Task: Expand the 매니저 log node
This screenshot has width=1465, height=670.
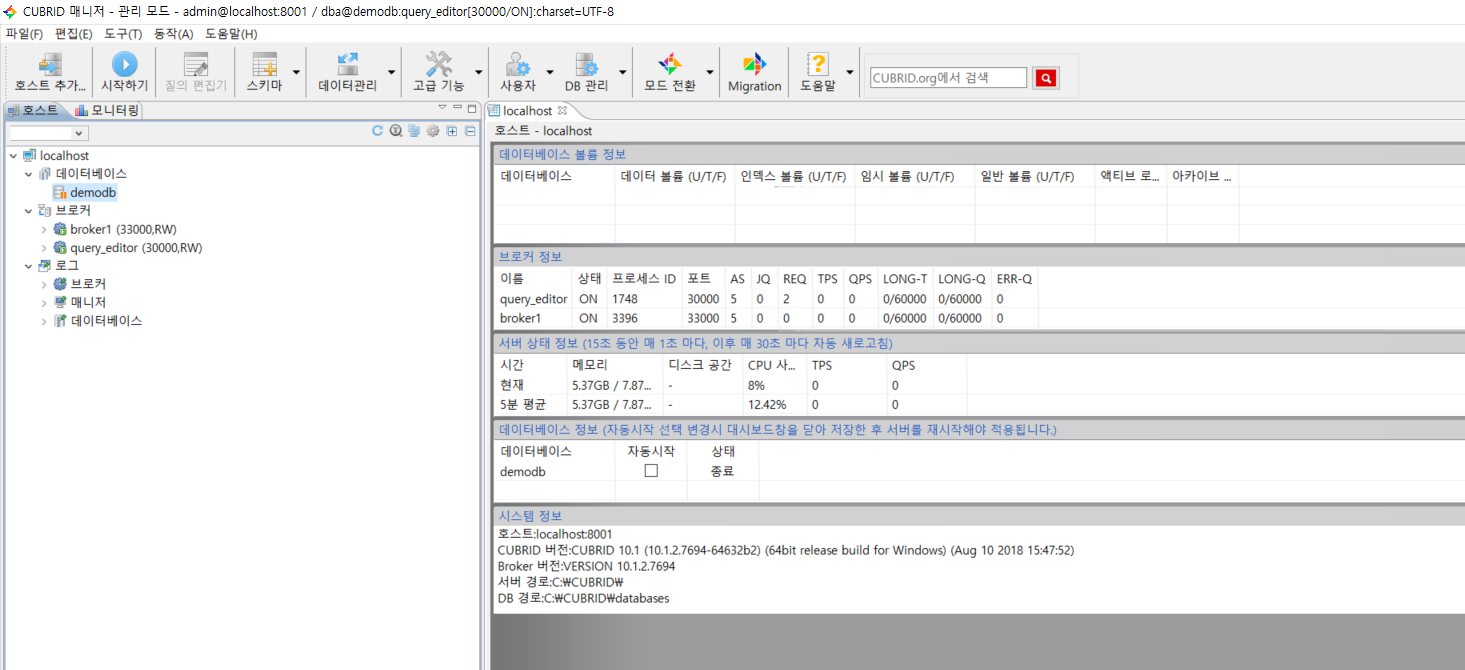Action: coord(44,303)
